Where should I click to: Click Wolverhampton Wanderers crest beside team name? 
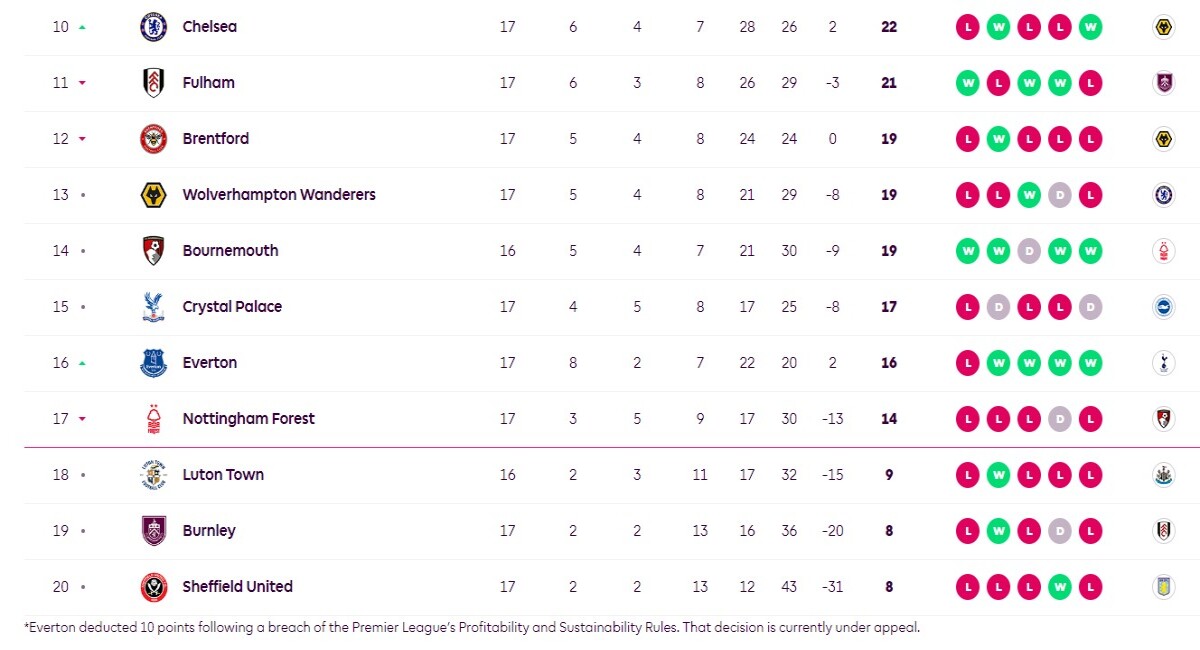coord(153,195)
